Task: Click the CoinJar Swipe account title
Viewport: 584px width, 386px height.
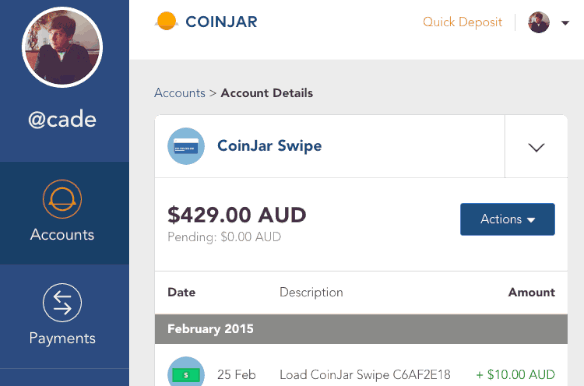Action: [269, 146]
